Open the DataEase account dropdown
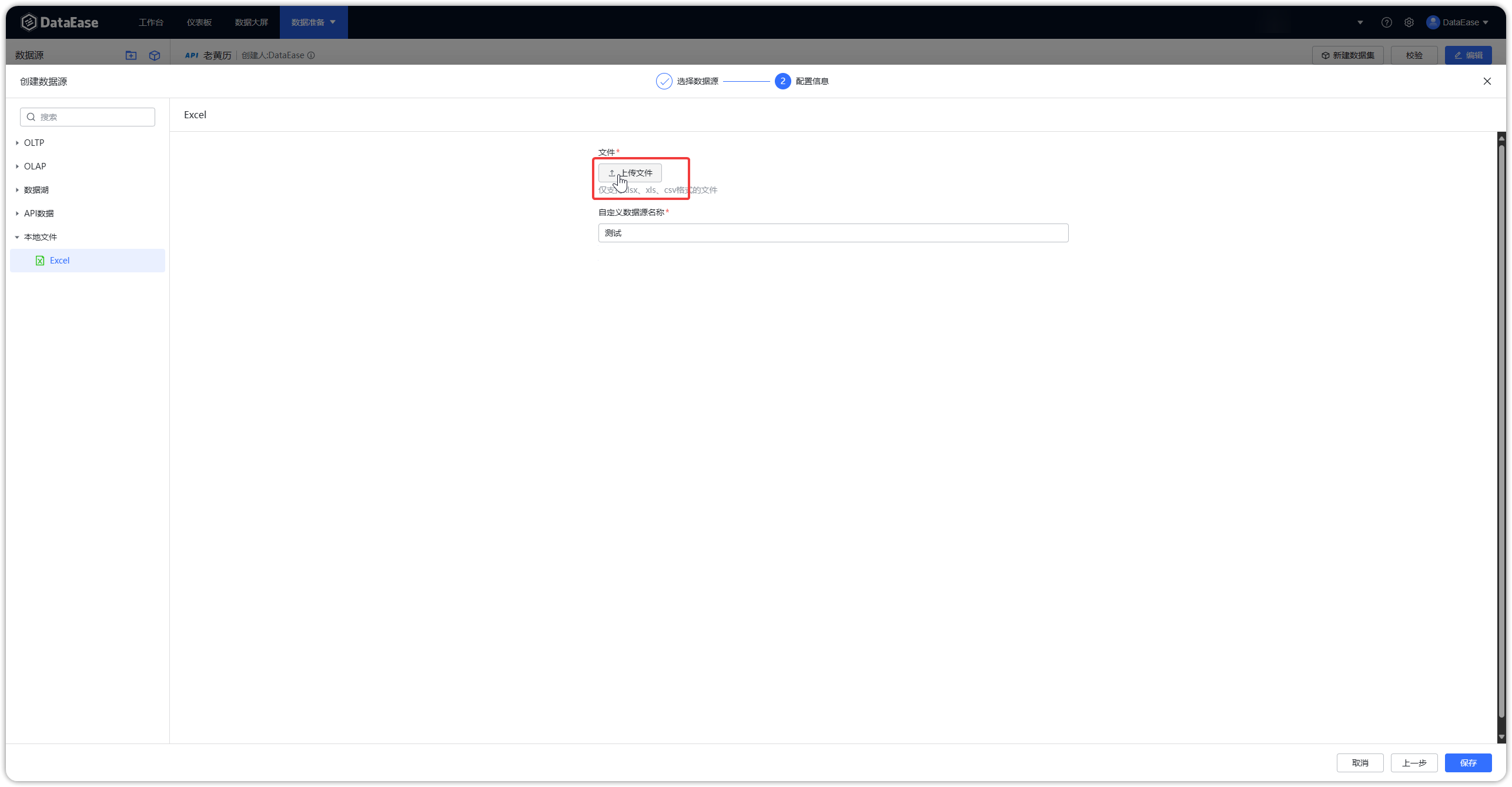Image resolution: width=1512 pixels, height=787 pixels. click(1463, 22)
